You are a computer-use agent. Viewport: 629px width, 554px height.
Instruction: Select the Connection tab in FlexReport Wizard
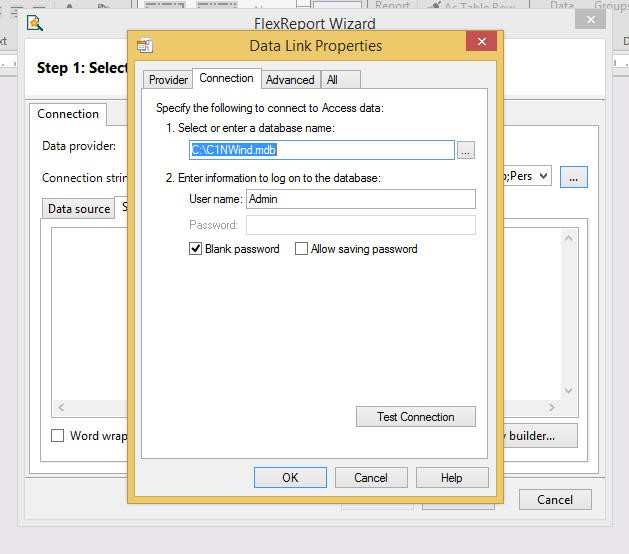[68, 114]
